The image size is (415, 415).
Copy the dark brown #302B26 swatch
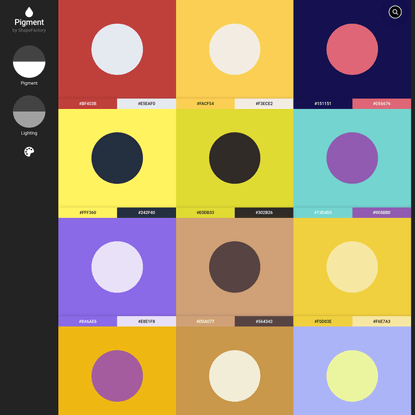point(264,213)
